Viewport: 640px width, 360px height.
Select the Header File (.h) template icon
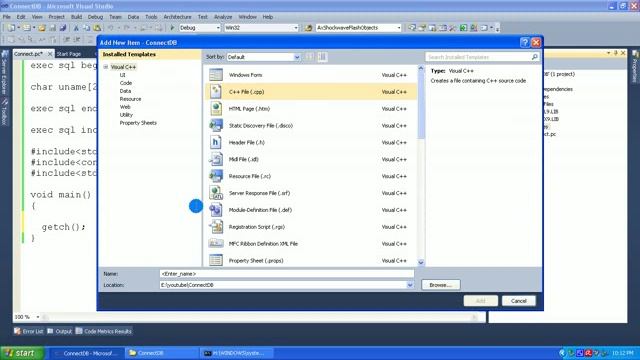[x=216, y=142]
